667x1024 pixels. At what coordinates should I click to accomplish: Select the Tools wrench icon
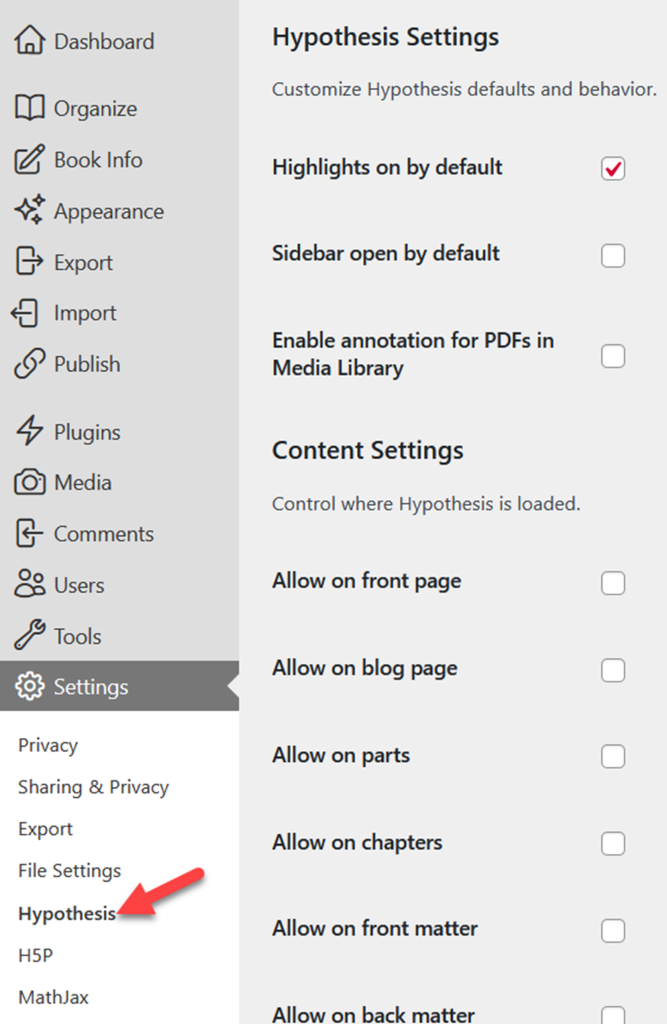click(x=30, y=635)
